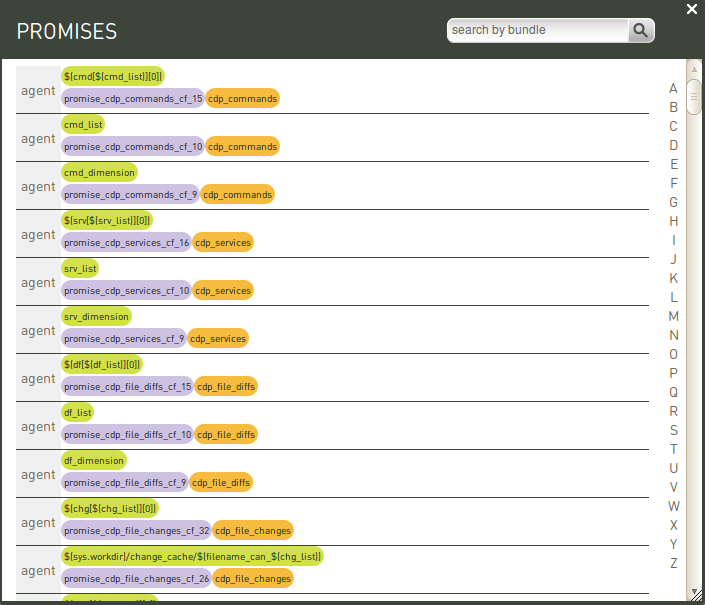
Task: Jump to letter X in index
Action: coord(673,525)
